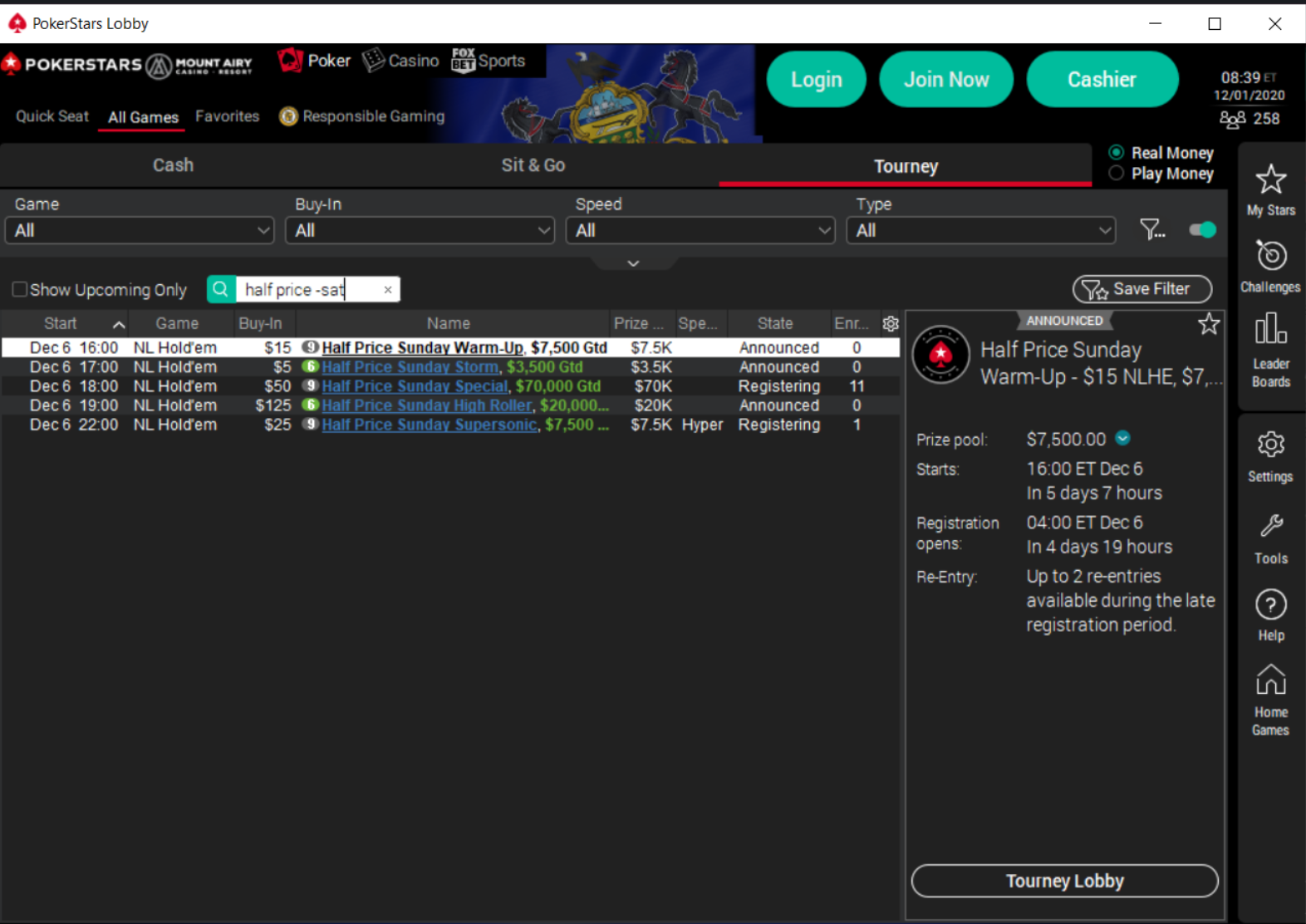This screenshot has width=1306, height=924.
Task: Open Responsible Gaming link
Action: [x=362, y=116]
